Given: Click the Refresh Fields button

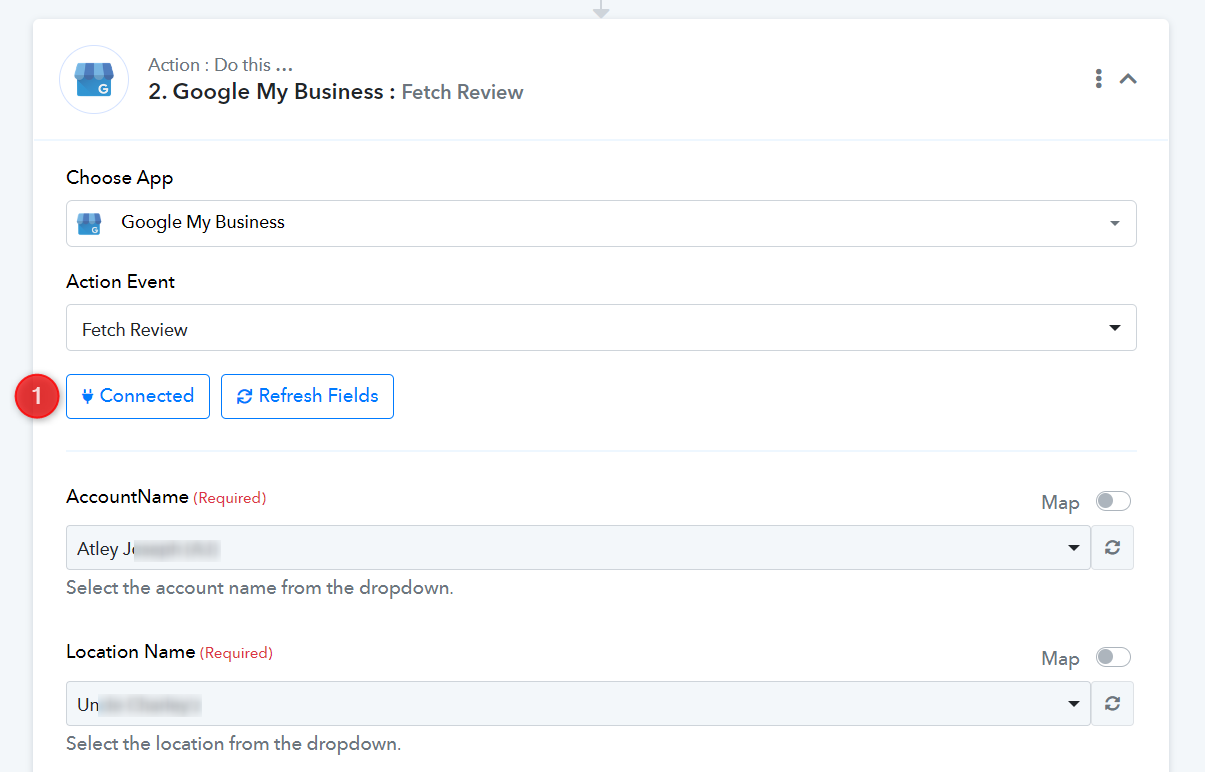Looking at the screenshot, I should click(307, 396).
